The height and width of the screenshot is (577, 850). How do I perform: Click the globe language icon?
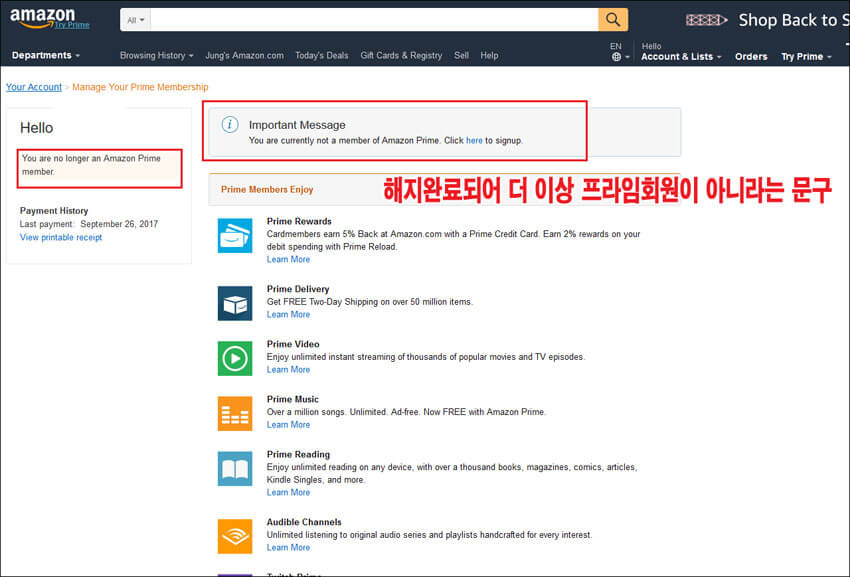616,57
